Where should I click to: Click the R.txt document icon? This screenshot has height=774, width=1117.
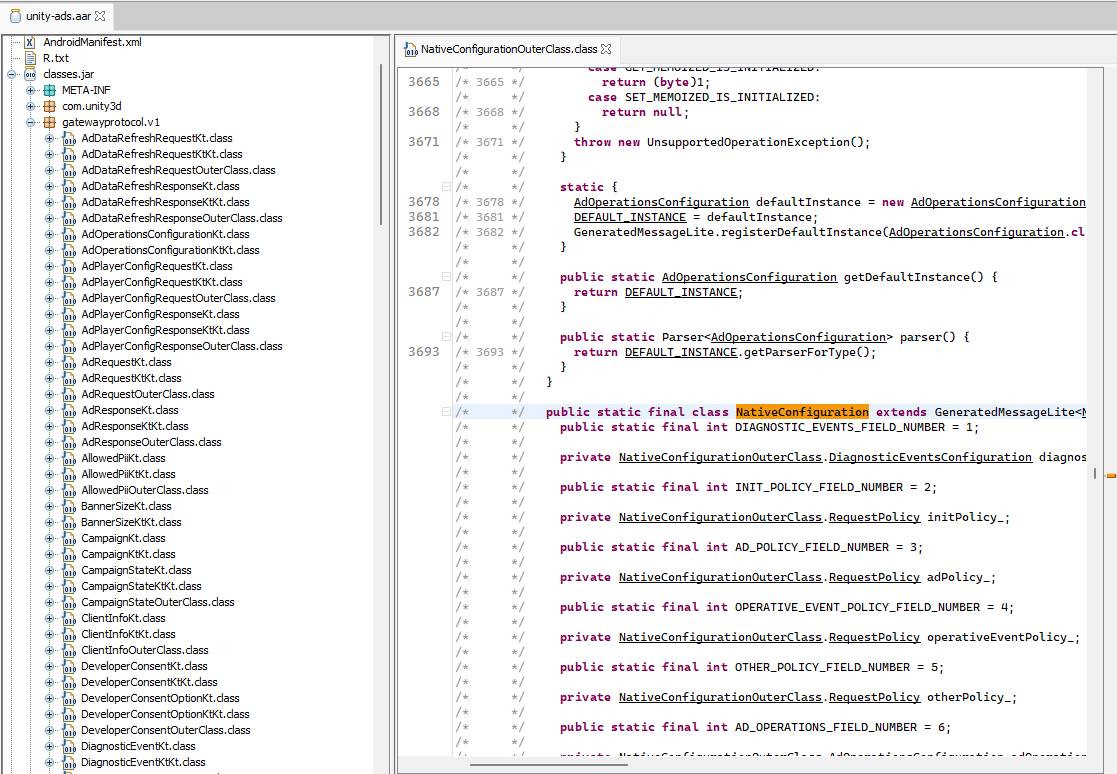tap(30, 58)
